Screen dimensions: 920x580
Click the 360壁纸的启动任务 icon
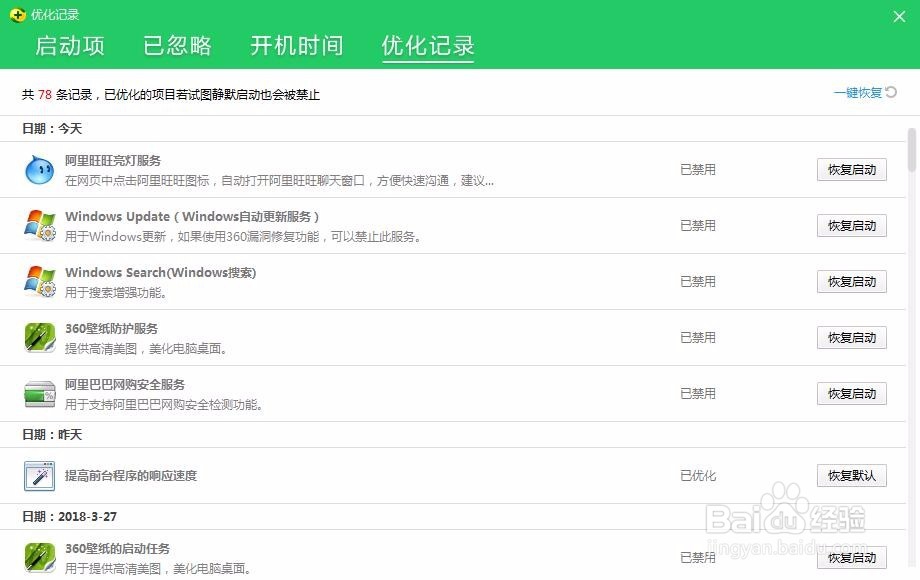click(40, 557)
